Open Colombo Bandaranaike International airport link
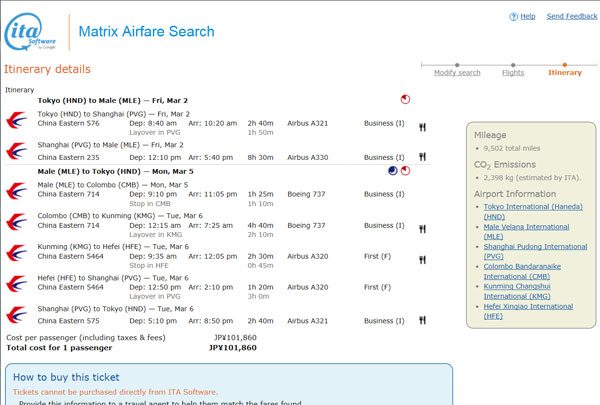 point(522,271)
